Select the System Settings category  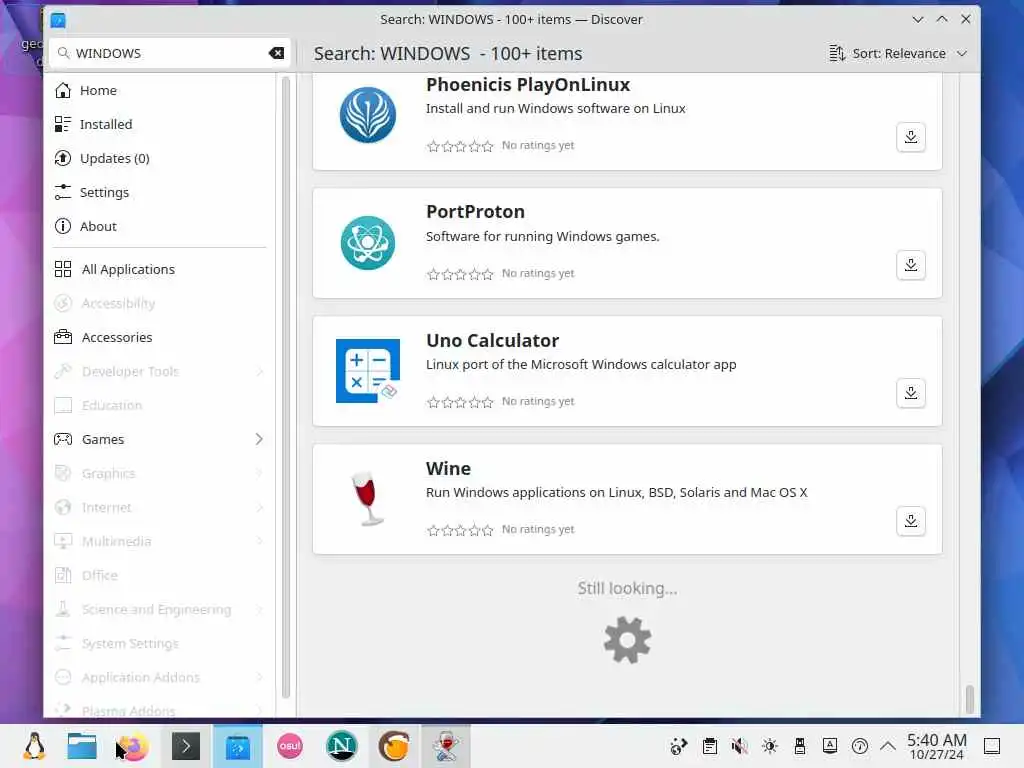(x=160, y=643)
